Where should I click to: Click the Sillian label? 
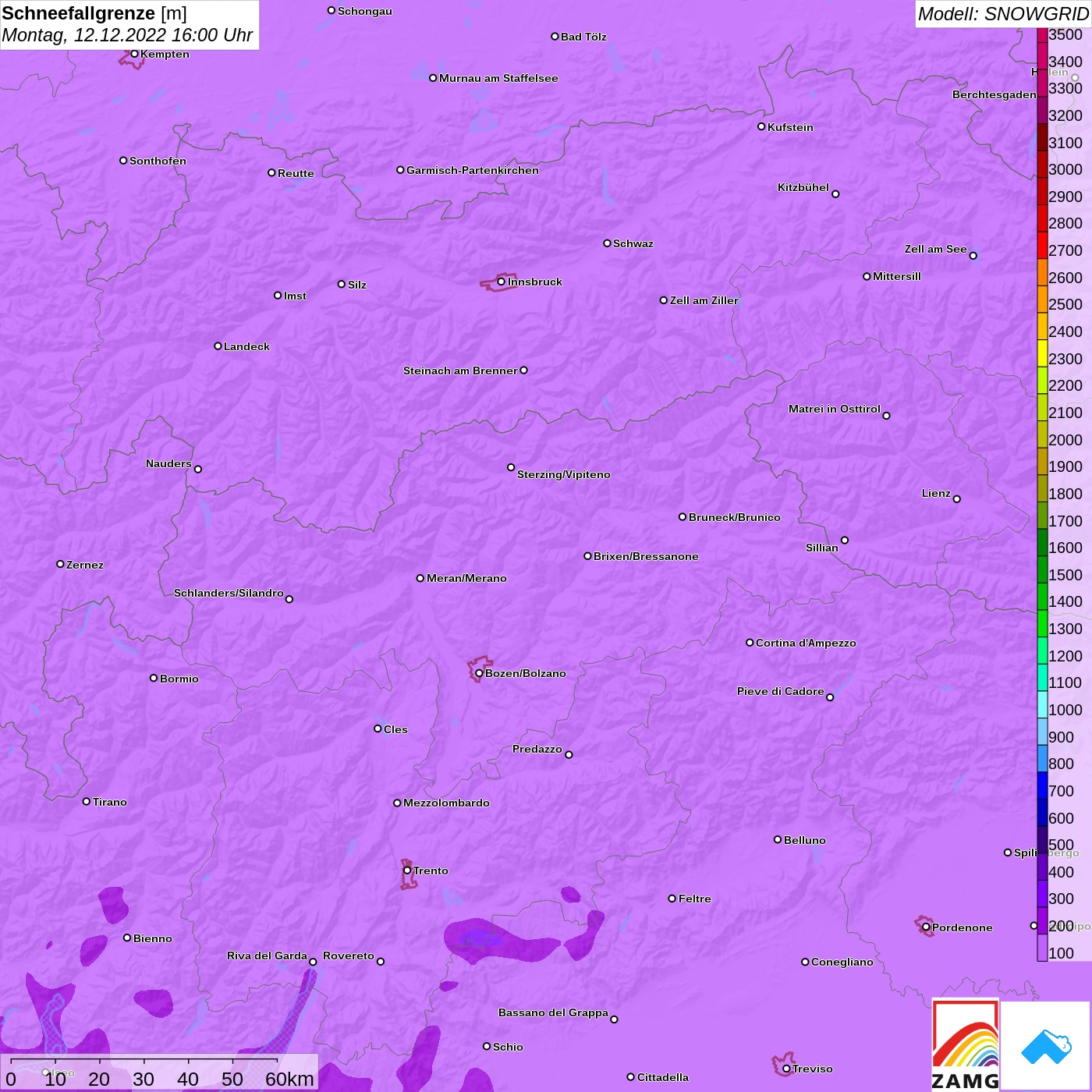[822, 548]
